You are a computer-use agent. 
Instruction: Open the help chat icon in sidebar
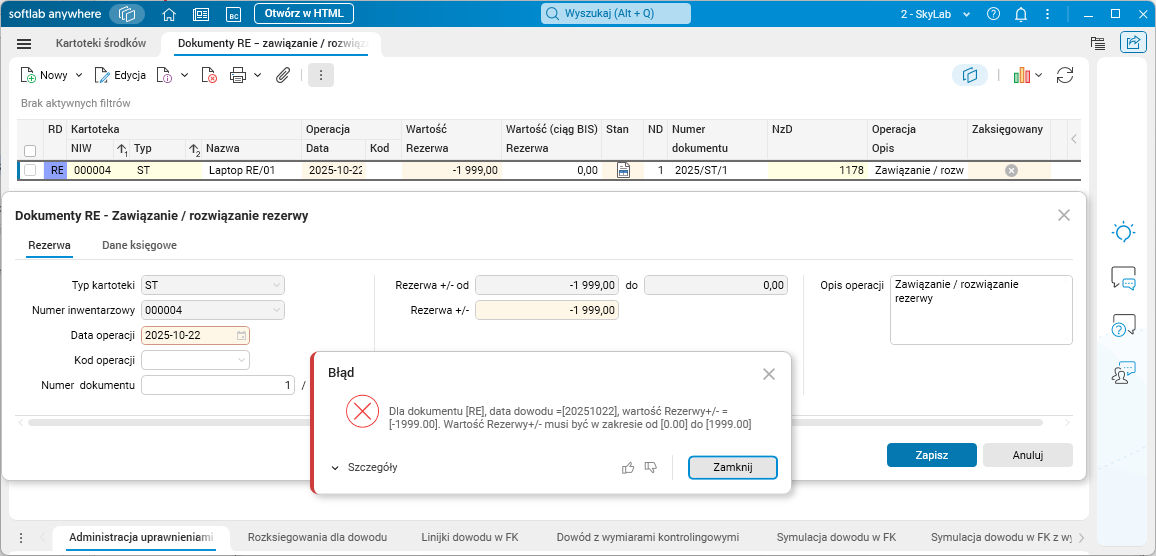point(1123,325)
